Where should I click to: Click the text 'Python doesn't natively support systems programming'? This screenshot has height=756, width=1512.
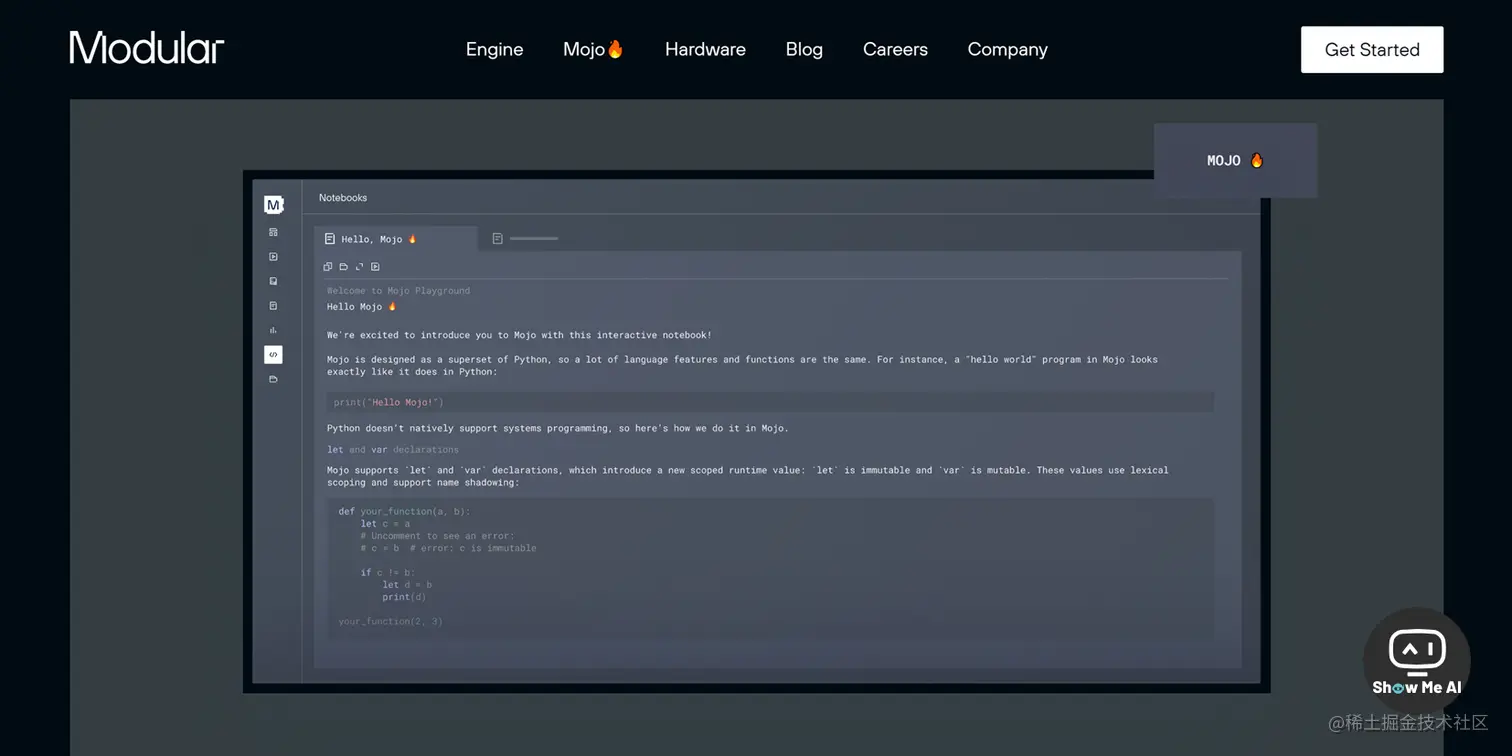(x=558, y=429)
